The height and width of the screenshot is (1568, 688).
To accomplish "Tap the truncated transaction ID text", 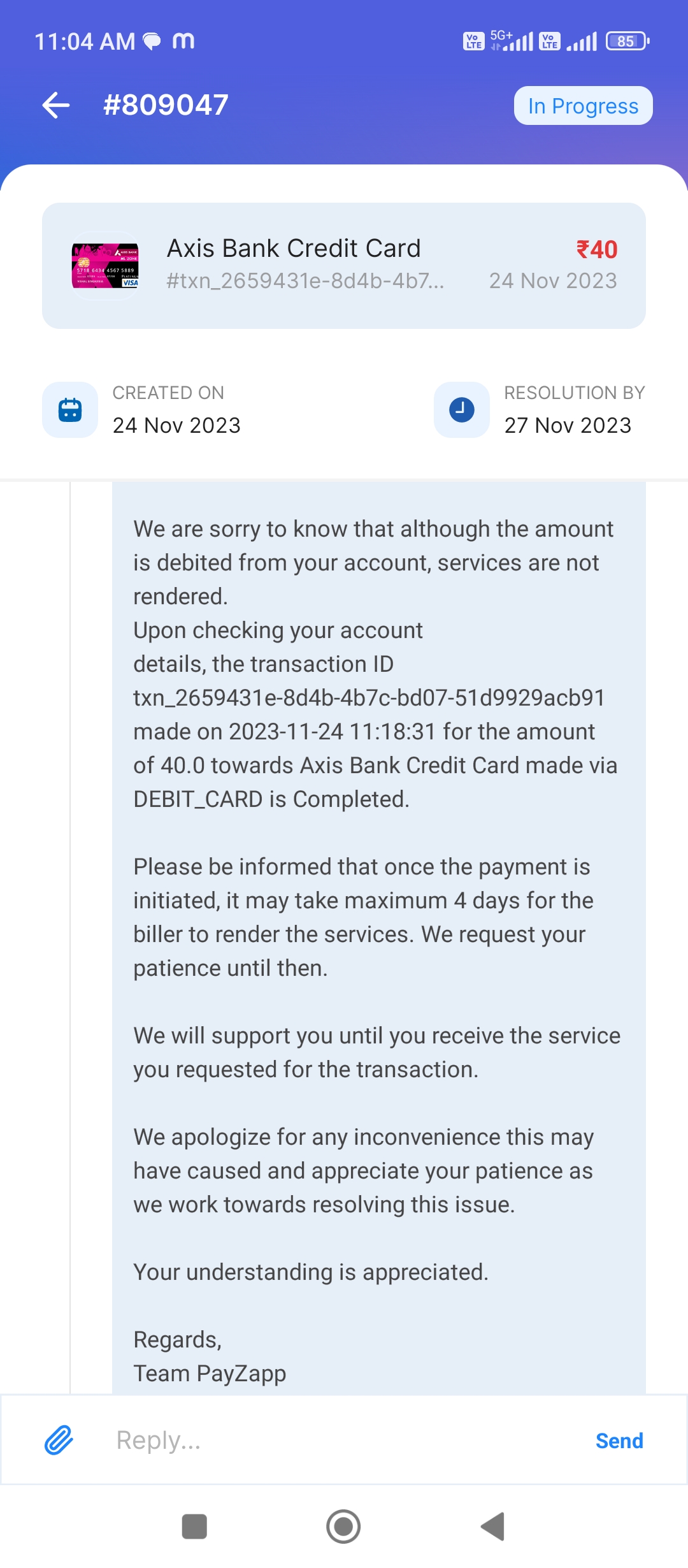I will point(305,281).
